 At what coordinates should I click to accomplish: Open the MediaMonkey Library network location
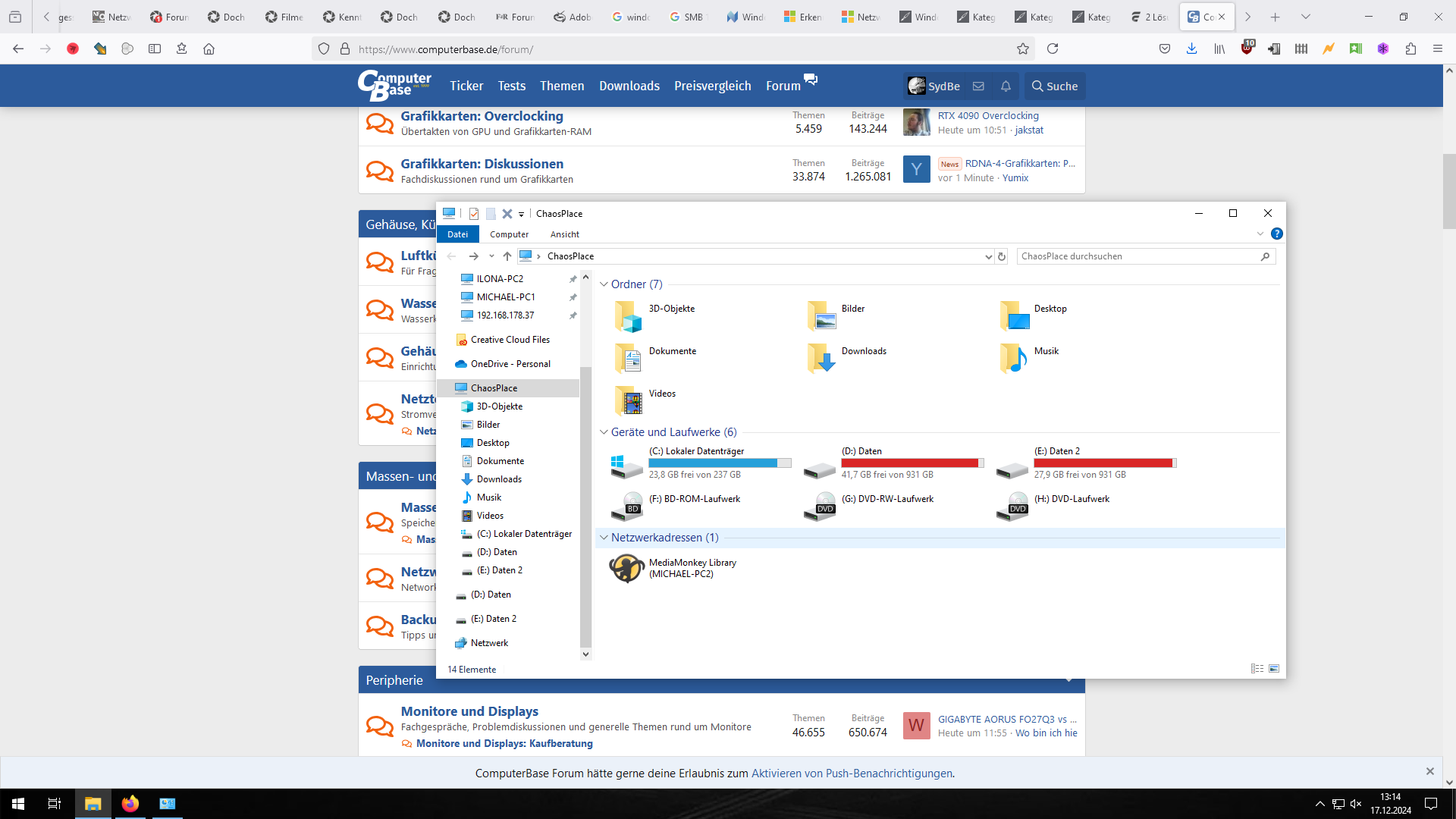pyautogui.click(x=627, y=568)
